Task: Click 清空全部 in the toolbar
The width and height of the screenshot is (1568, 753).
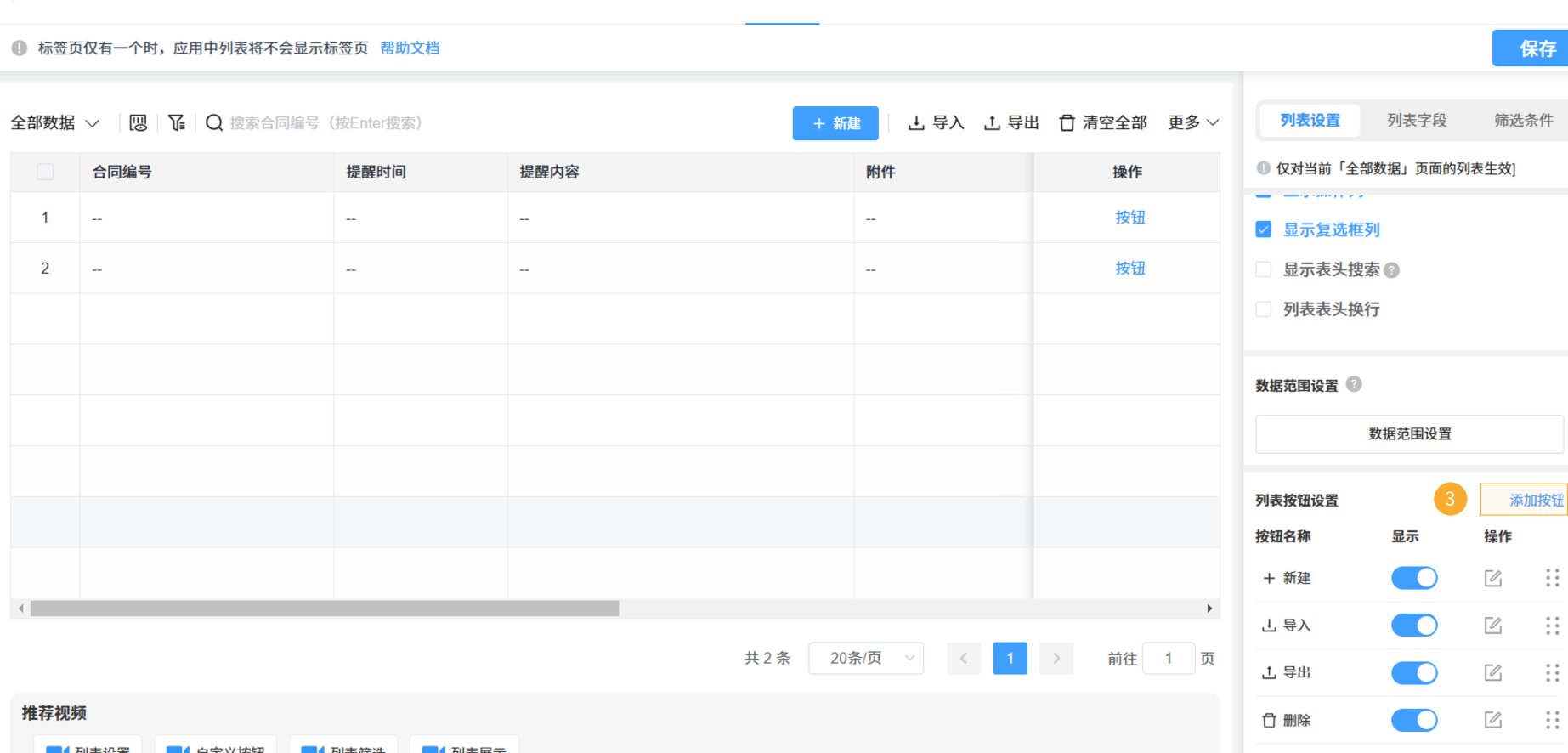Action: [x=1103, y=123]
